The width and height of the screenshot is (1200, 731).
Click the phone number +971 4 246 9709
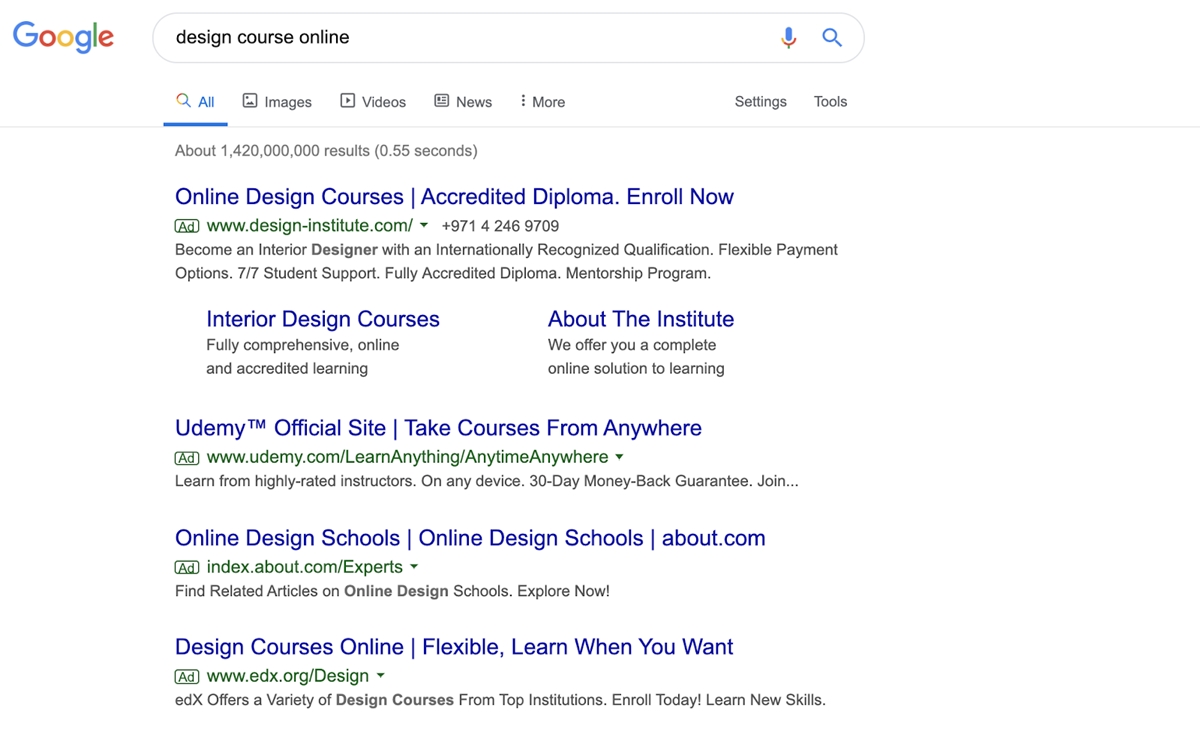(500, 226)
